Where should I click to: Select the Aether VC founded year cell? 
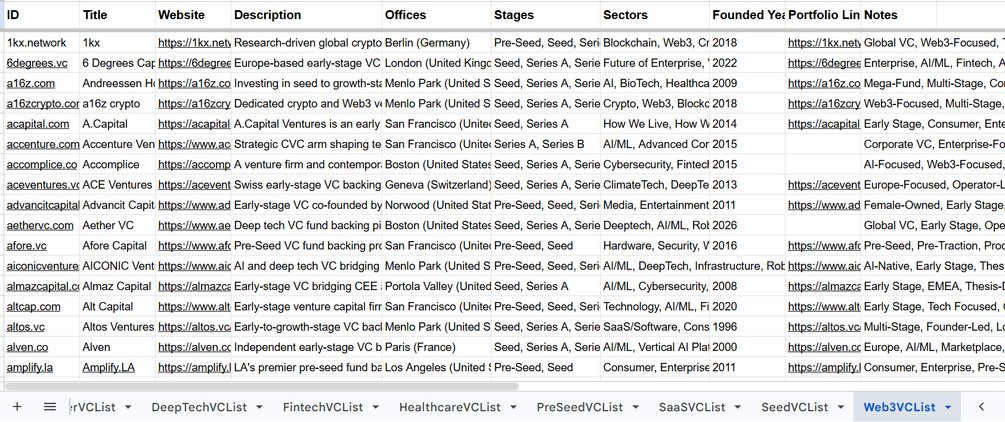(x=748, y=226)
